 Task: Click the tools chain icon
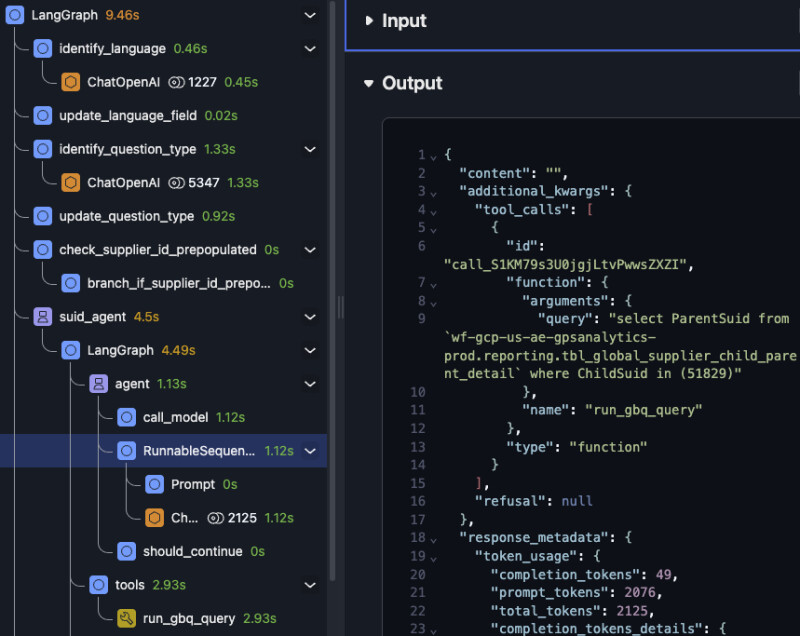coord(99,584)
